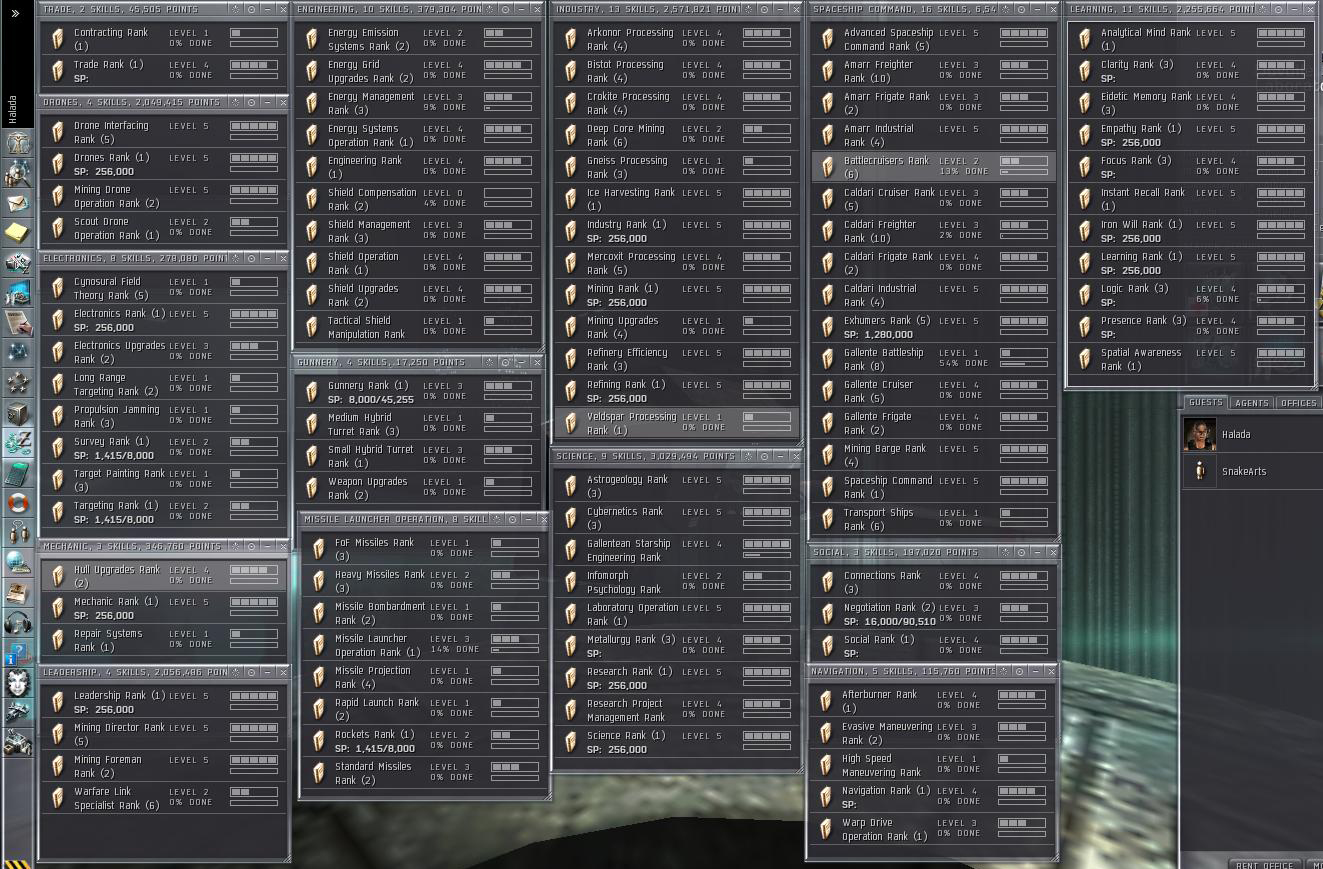1323x869 pixels.
Task: Open the yellow notepad icon in sidebar
Action: pos(18,233)
